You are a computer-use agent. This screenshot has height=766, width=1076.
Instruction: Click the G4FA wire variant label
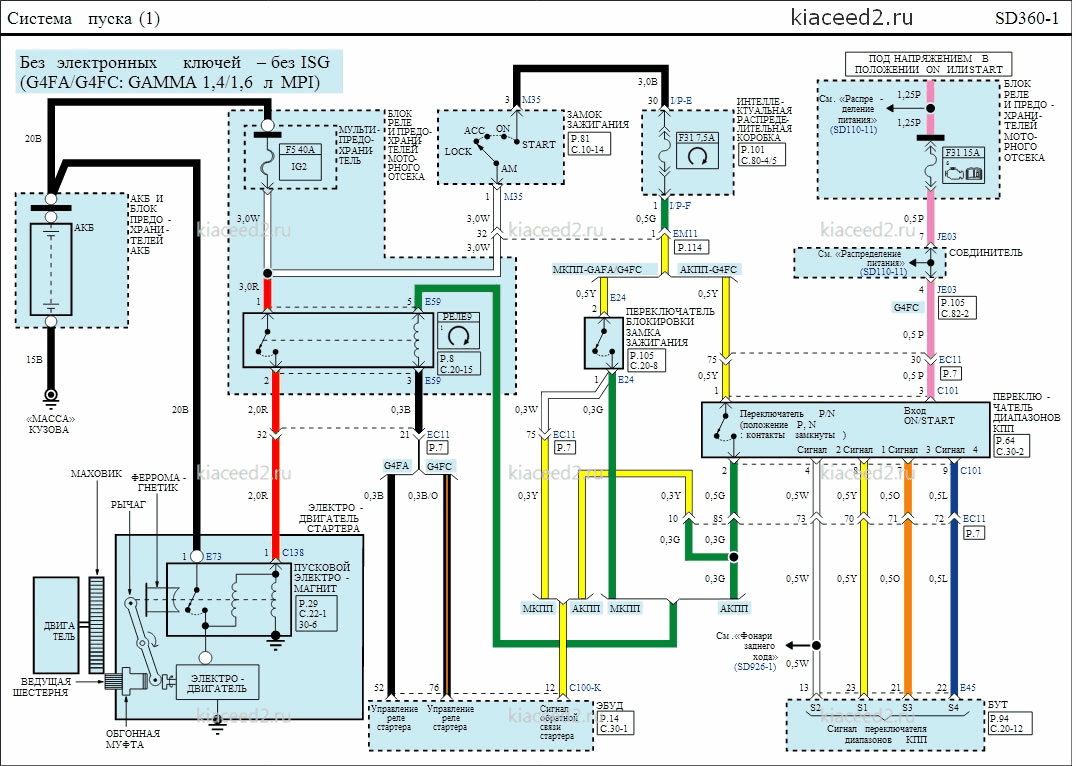point(396,465)
